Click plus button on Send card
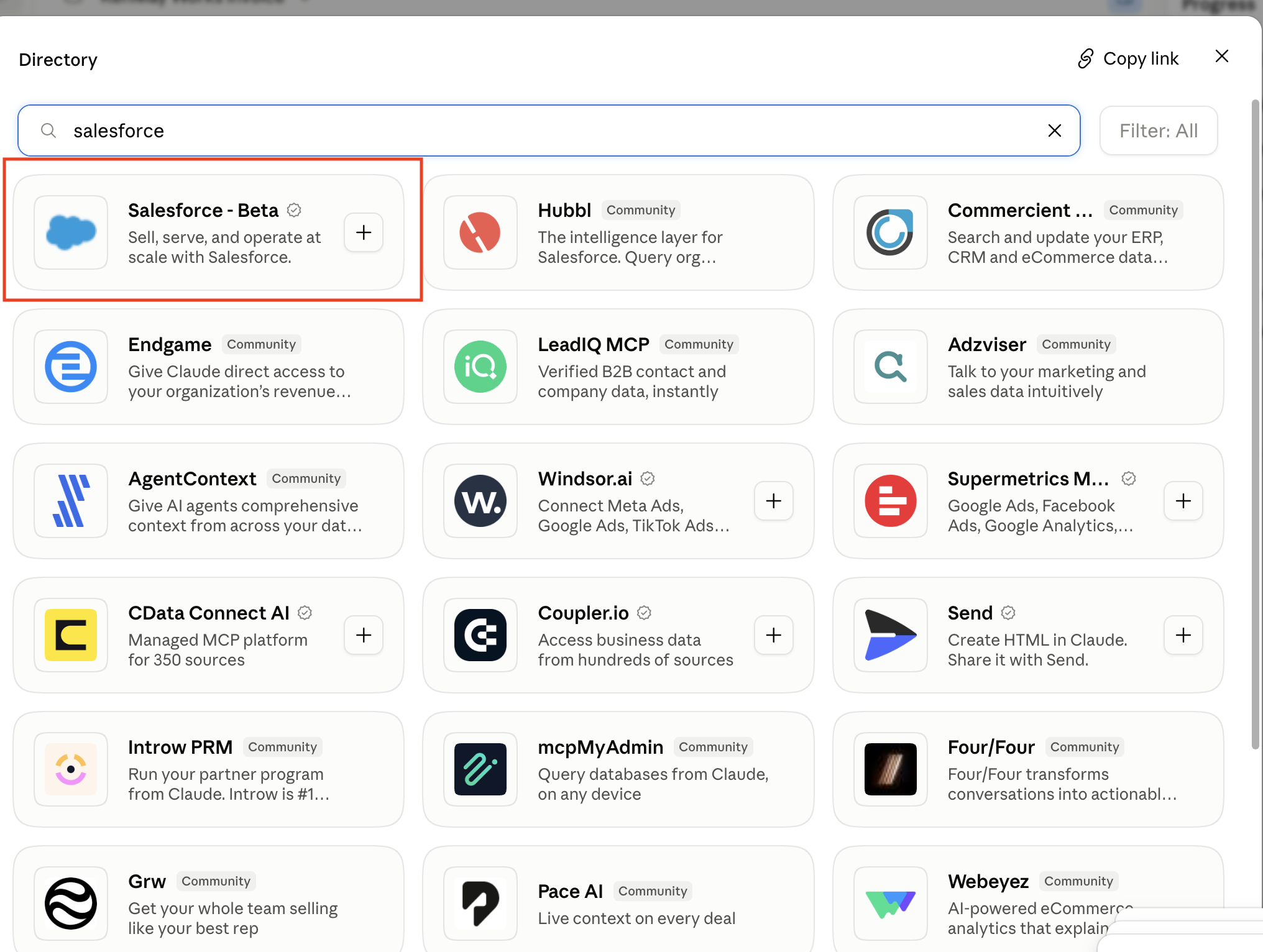The height and width of the screenshot is (952, 1263). coord(1183,635)
